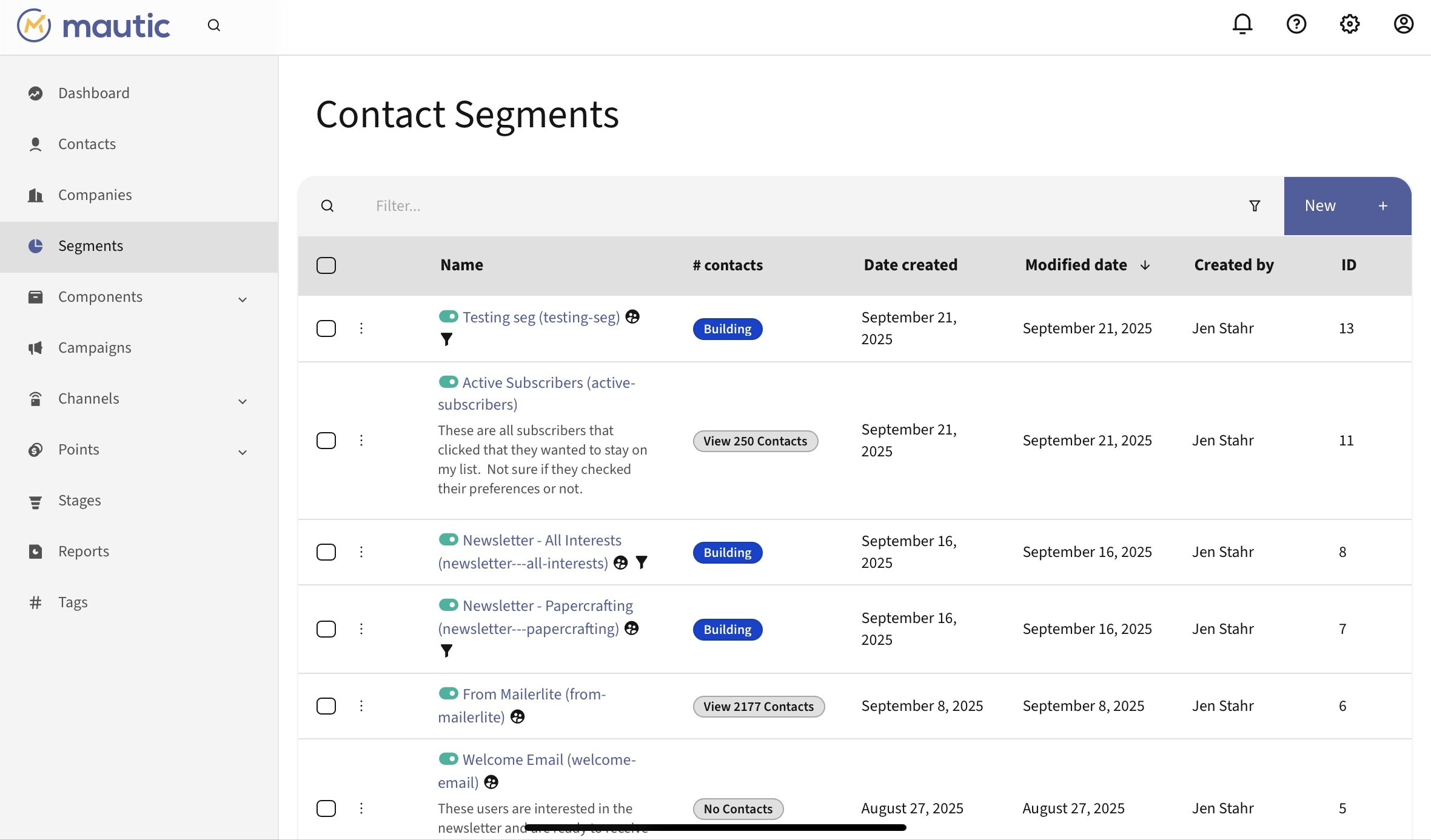Image resolution: width=1431 pixels, height=840 pixels.
Task: Expand the Channels menu
Action: pos(243,401)
